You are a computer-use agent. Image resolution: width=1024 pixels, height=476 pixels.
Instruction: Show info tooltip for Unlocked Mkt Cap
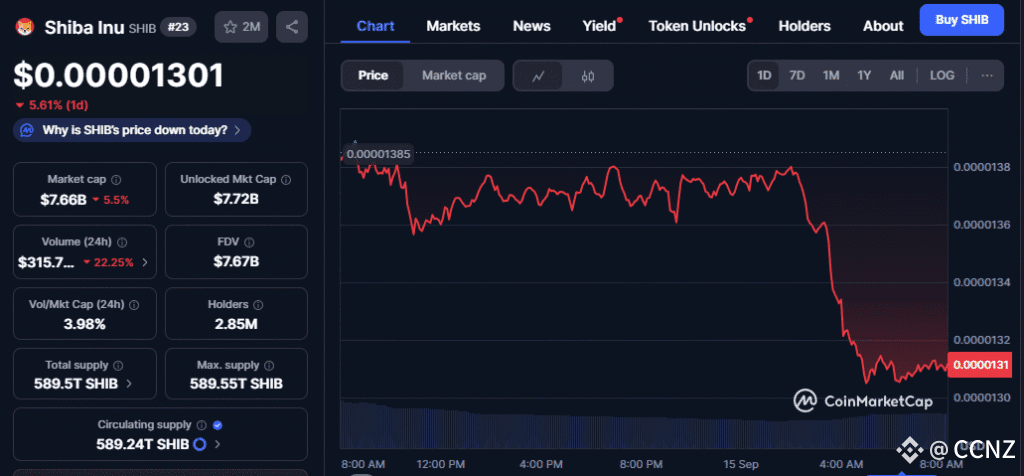[x=286, y=180]
